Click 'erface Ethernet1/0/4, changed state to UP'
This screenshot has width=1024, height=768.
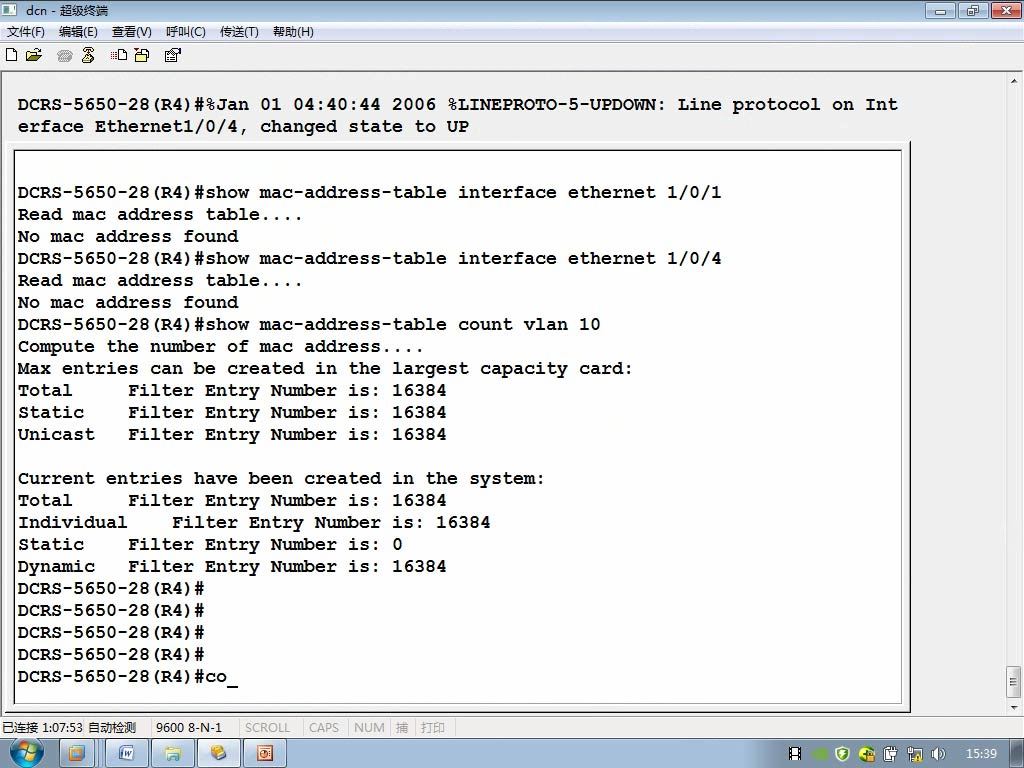[x=243, y=127]
